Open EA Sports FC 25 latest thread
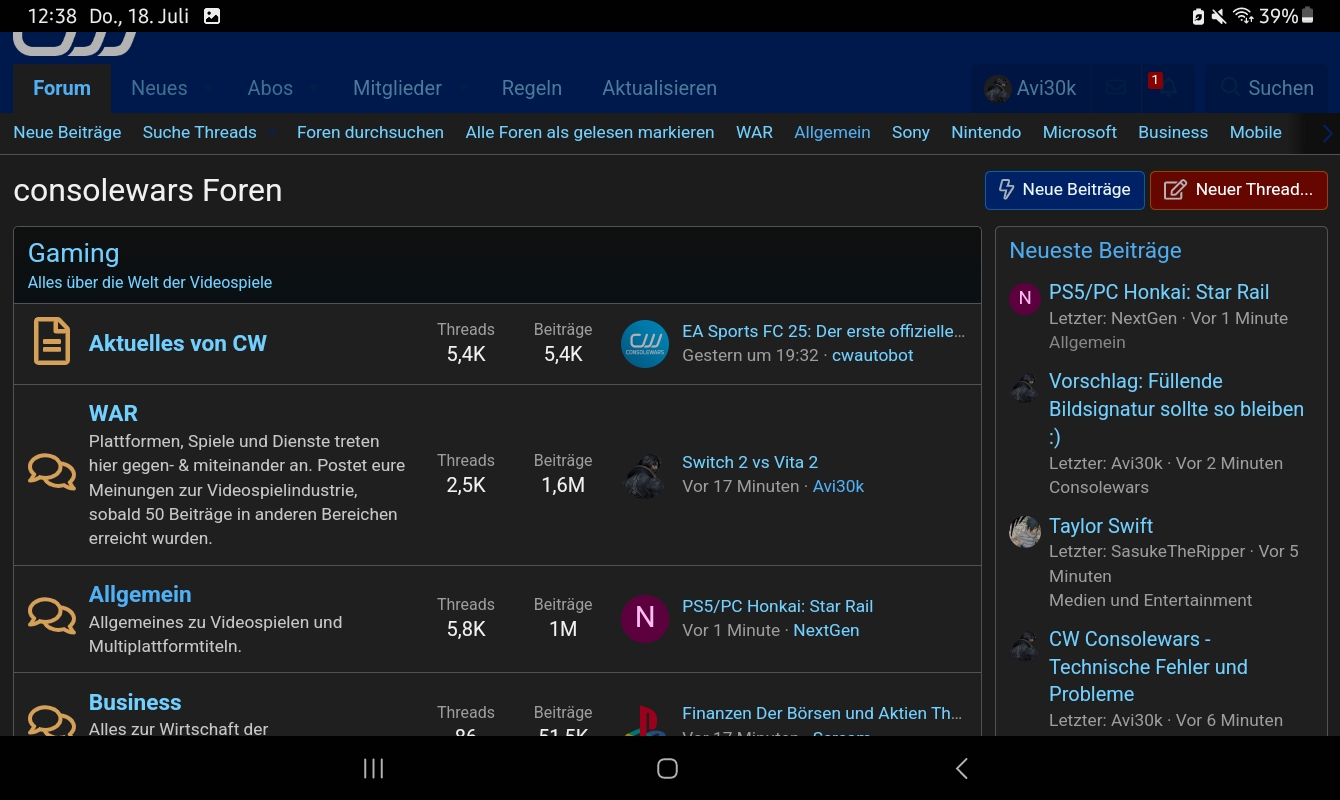Viewport: 1340px width, 800px height. coord(823,331)
